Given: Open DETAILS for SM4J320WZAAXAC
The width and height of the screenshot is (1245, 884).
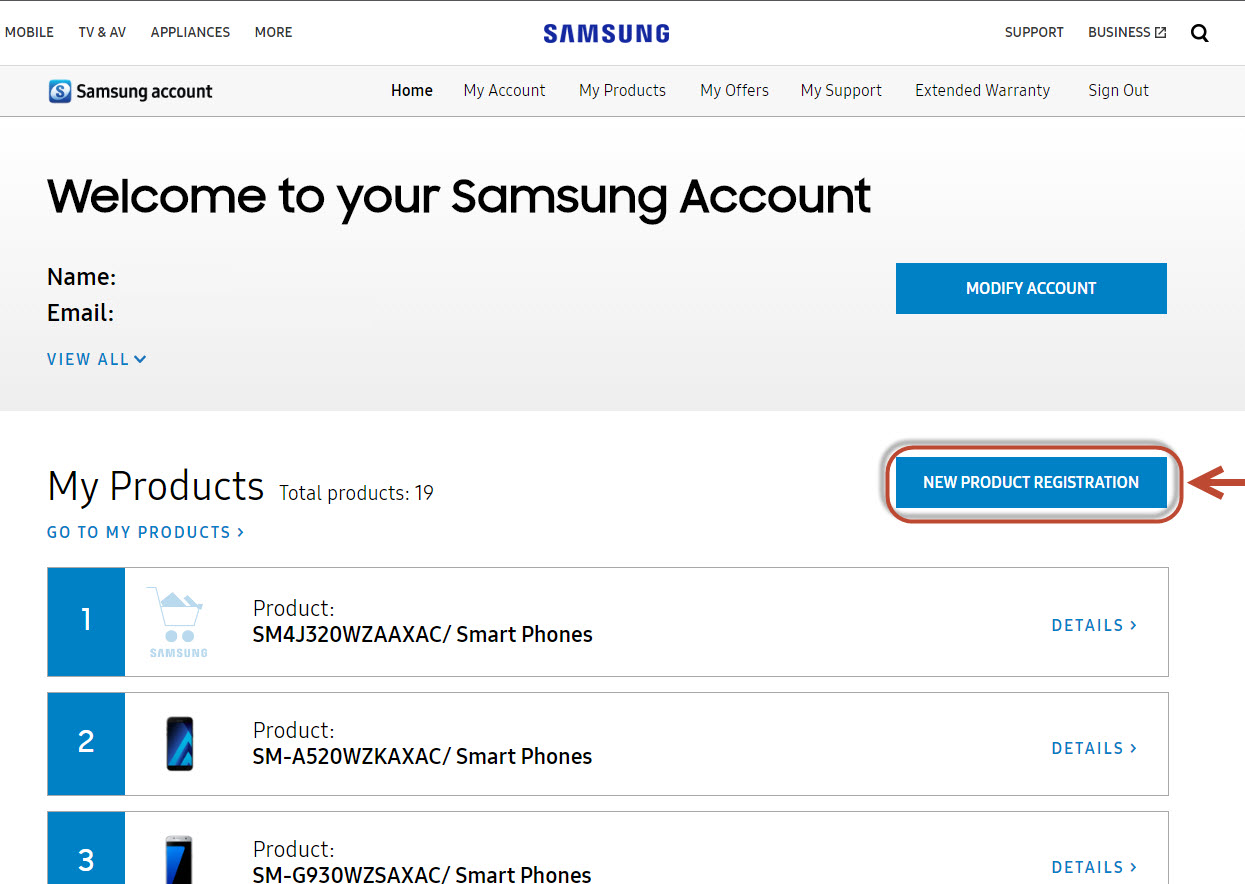Looking at the screenshot, I should click(1094, 625).
